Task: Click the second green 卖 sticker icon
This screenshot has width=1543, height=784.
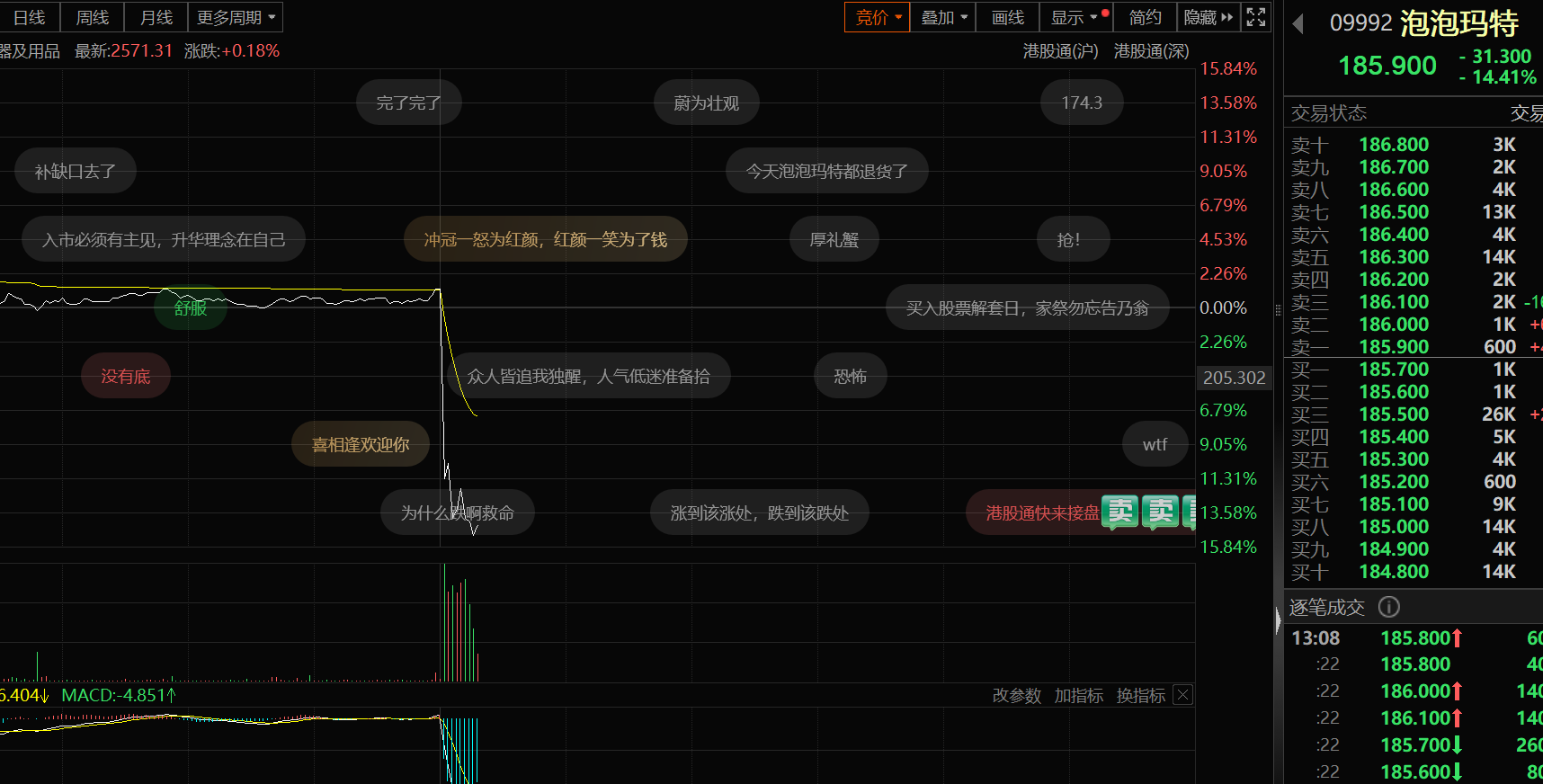Action: pyautogui.click(x=1161, y=512)
